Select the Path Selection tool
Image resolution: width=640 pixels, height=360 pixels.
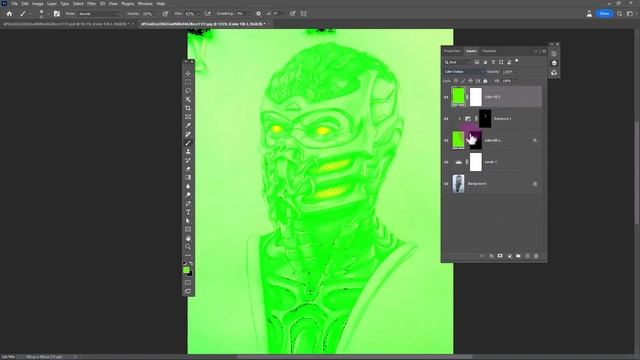coord(188,221)
